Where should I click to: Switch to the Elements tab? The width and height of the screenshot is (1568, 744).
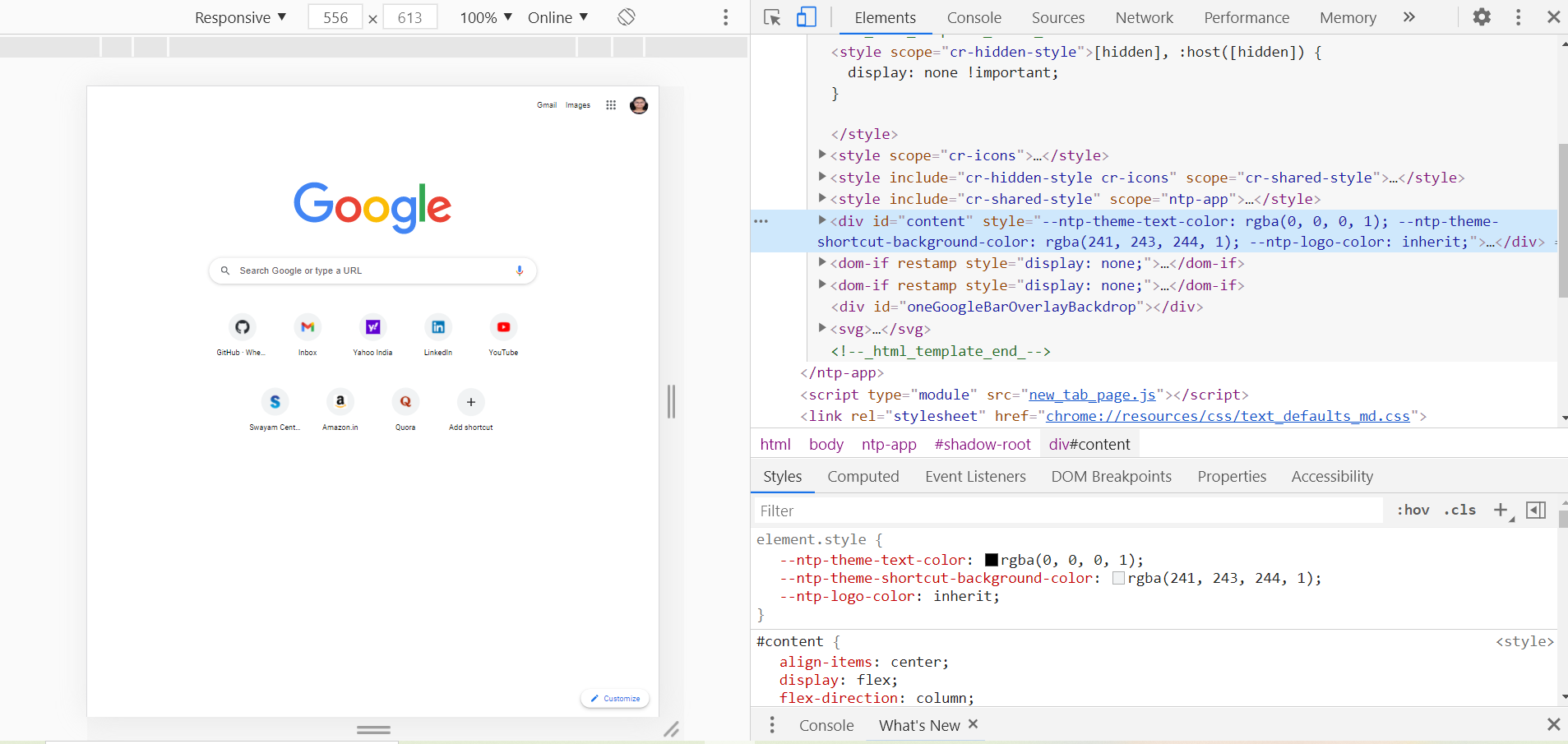[x=885, y=17]
